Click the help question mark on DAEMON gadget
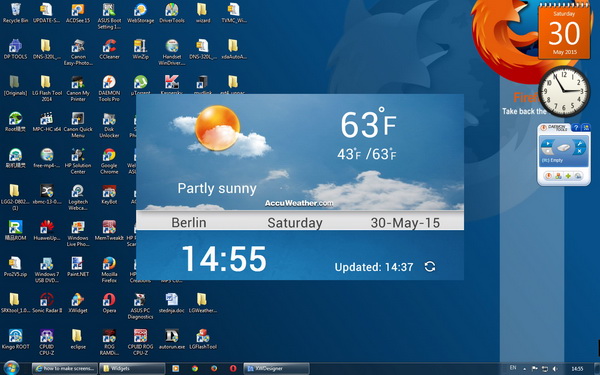This screenshot has width=600, height=375. 576,128
